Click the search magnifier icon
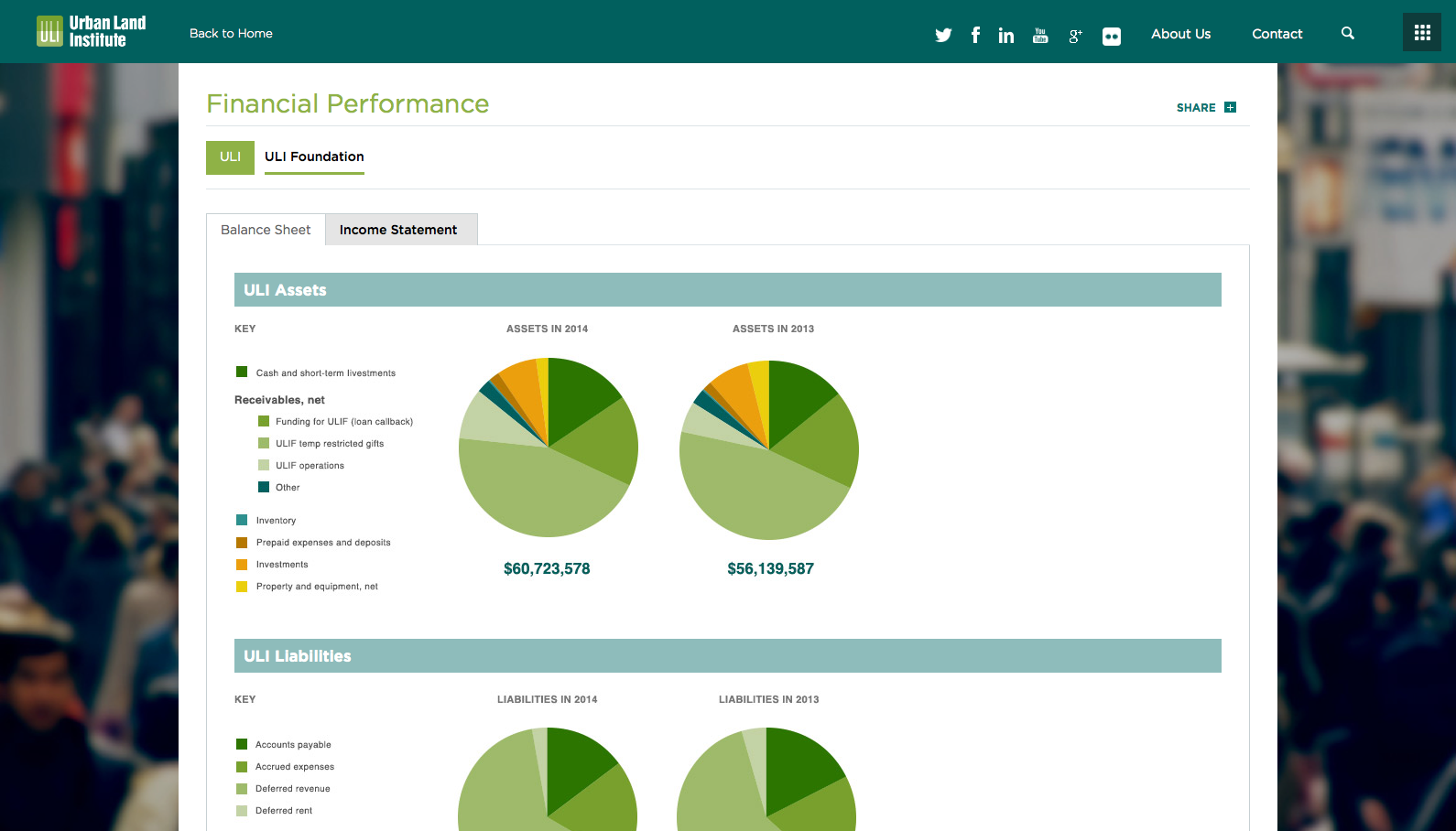 click(1348, 33)
